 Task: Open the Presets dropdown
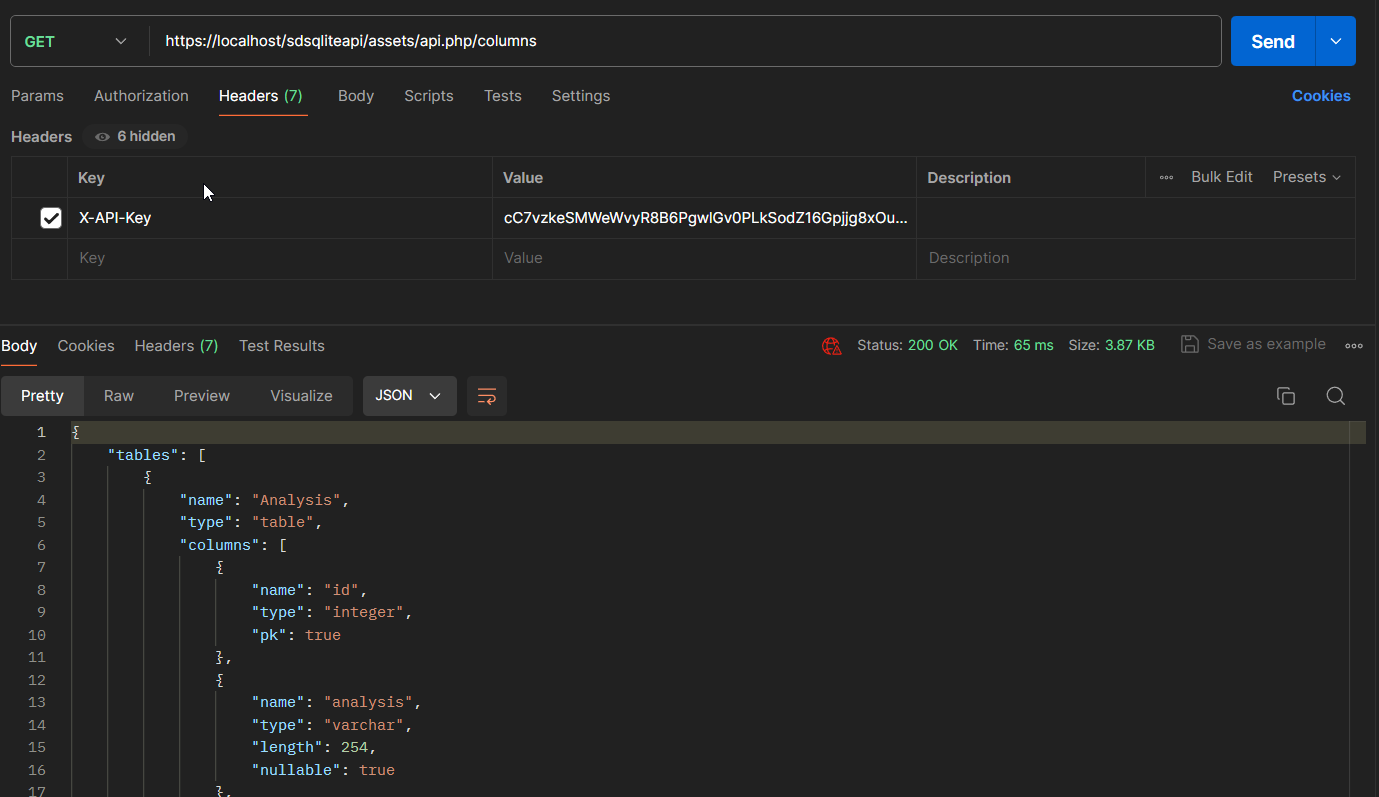point(1306,177)
